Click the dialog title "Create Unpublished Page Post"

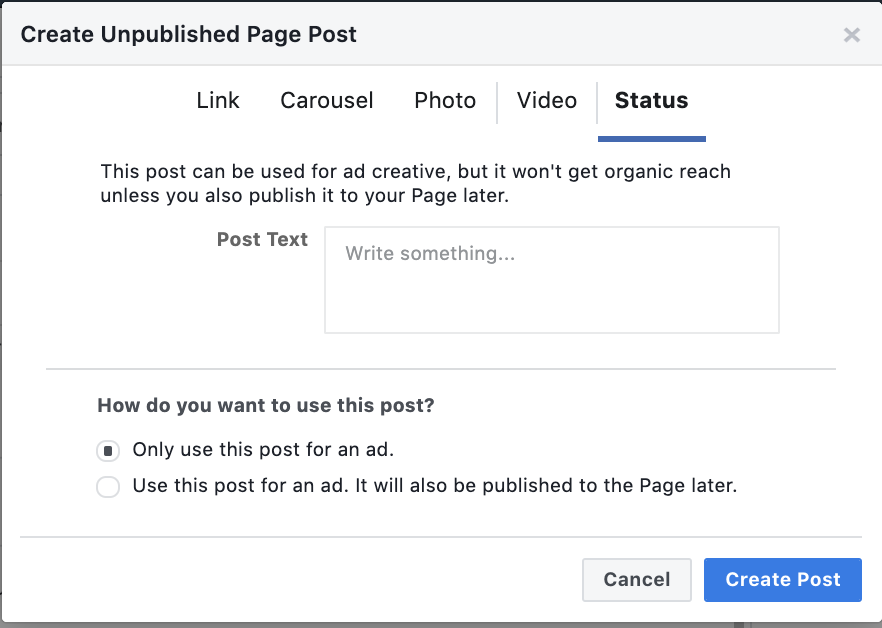coord(188,33)
